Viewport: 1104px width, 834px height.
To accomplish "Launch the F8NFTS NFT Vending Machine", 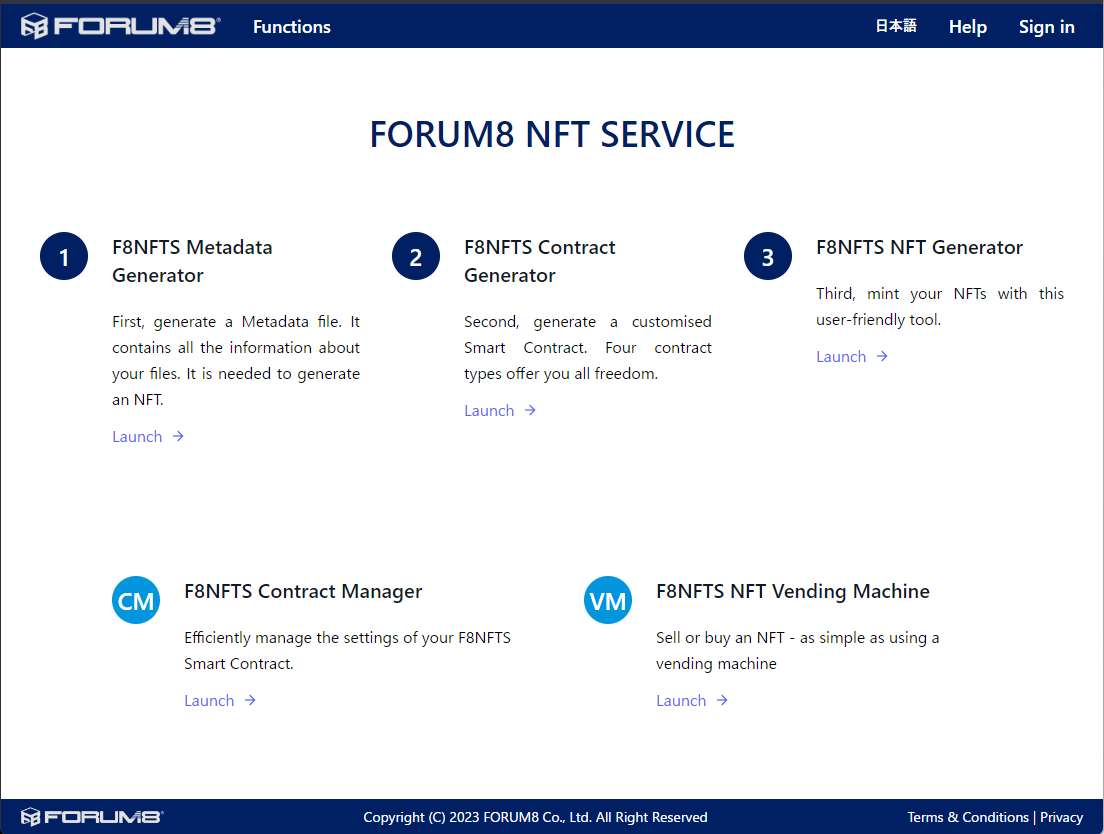I will pos(691,700).
